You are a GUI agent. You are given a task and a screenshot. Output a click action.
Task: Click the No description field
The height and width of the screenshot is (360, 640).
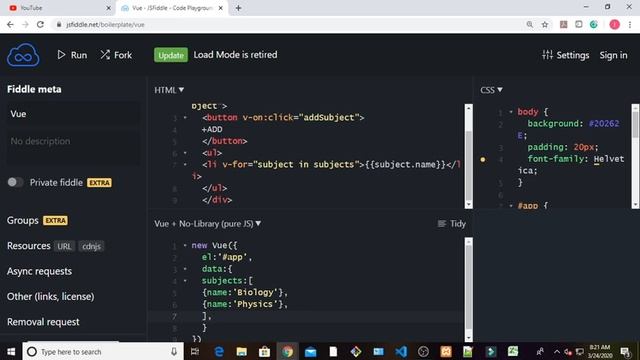pyautogui.click(x=73, y=146)
